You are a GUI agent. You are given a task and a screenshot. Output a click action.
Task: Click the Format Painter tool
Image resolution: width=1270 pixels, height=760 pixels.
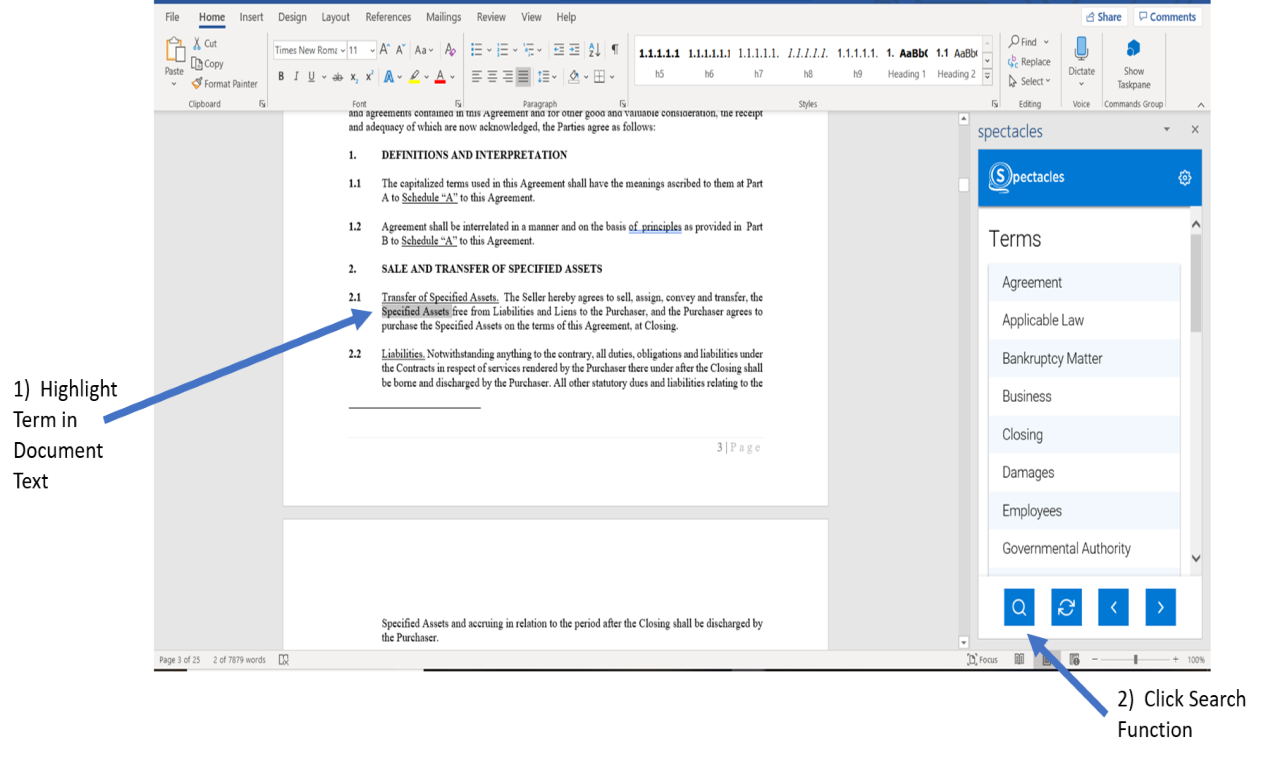[x=224, y=84]
